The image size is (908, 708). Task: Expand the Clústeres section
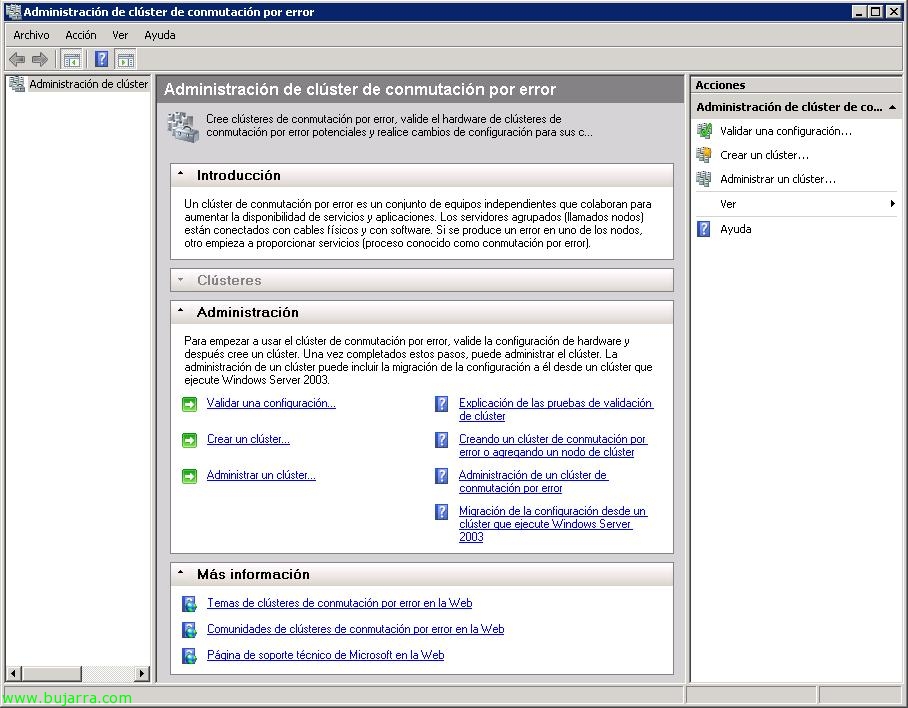181,280
